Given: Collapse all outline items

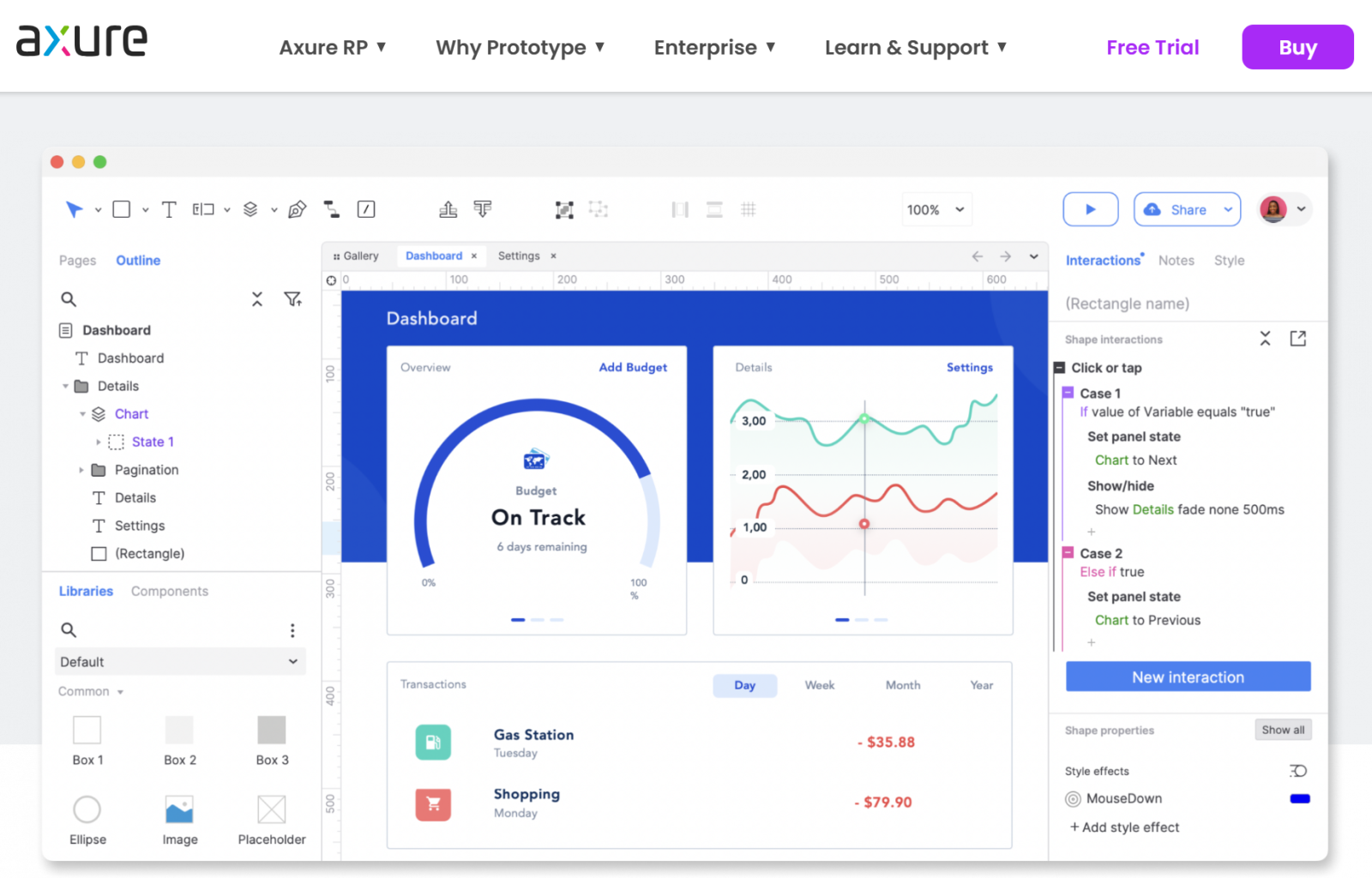Looking at the screenshot, I should (x=257, y=299).
